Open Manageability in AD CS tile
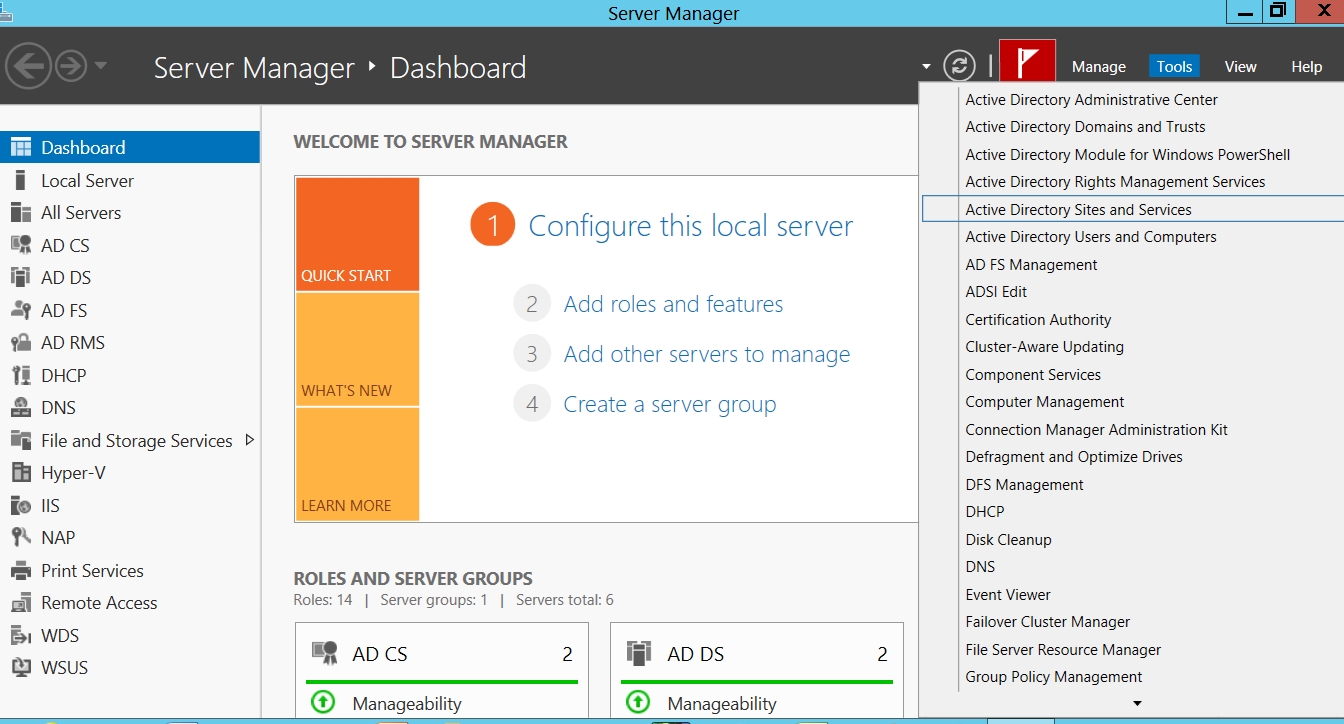Screen dimensions: 1344x724 click(407, 704)
